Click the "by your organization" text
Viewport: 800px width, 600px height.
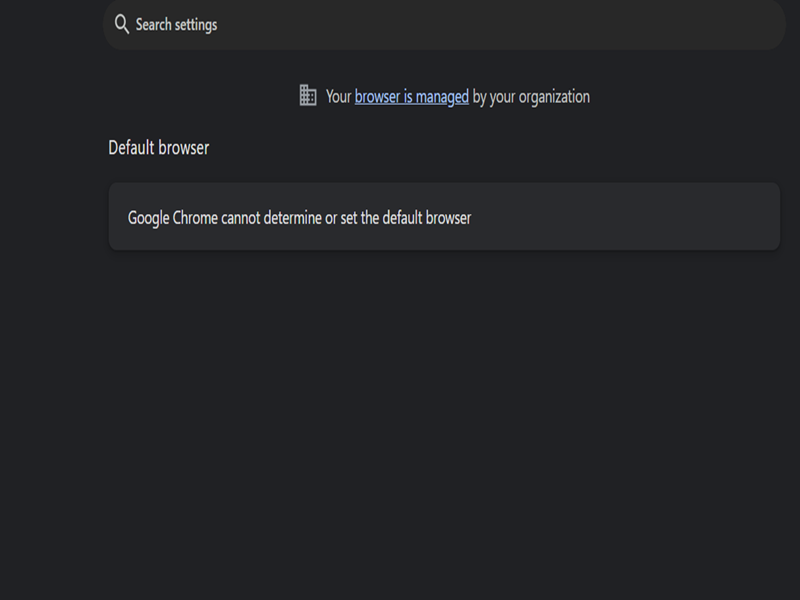pyautogui.click(x=531, y=97)
